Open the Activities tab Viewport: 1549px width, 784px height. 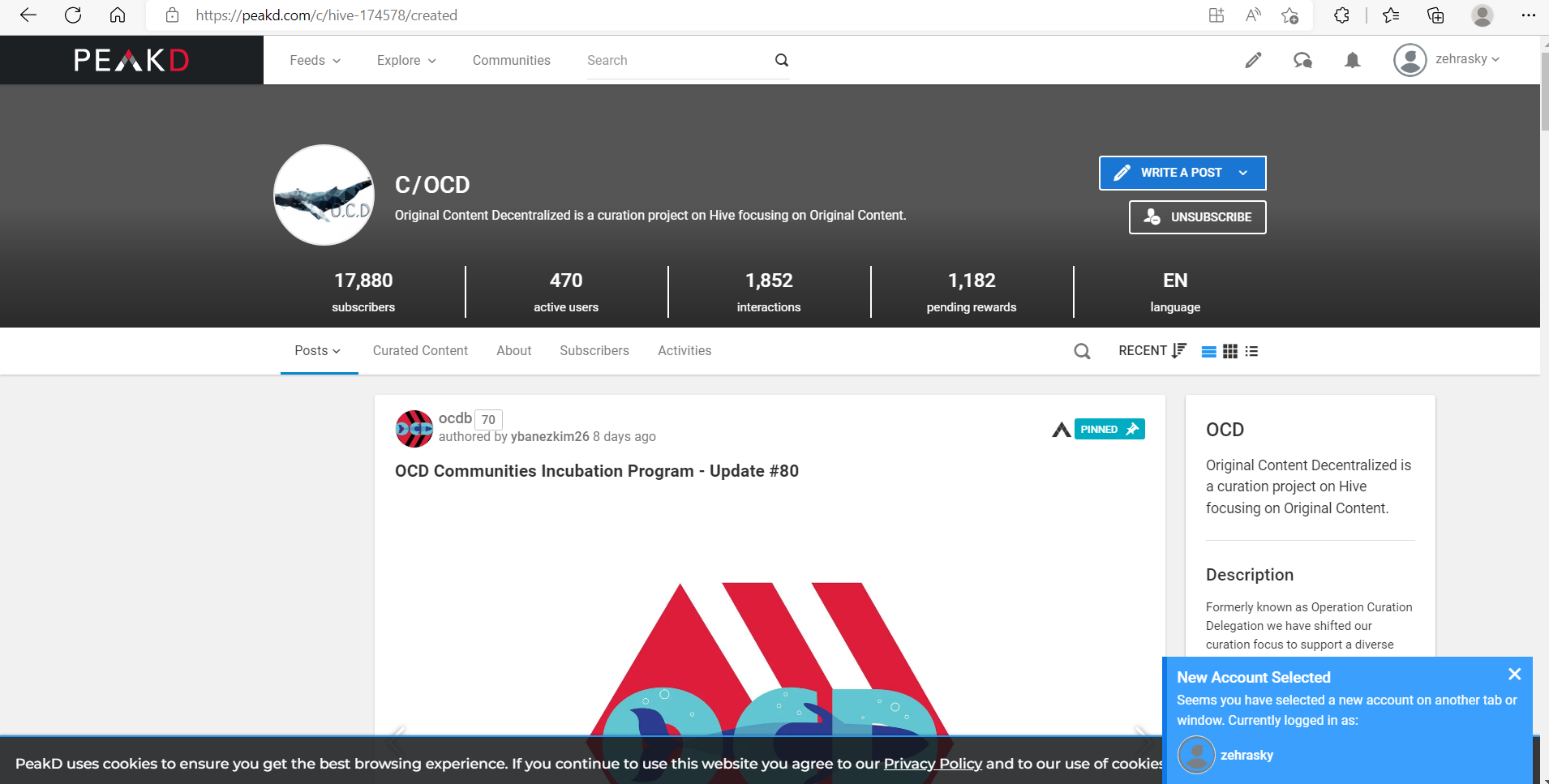pos(684,350)
